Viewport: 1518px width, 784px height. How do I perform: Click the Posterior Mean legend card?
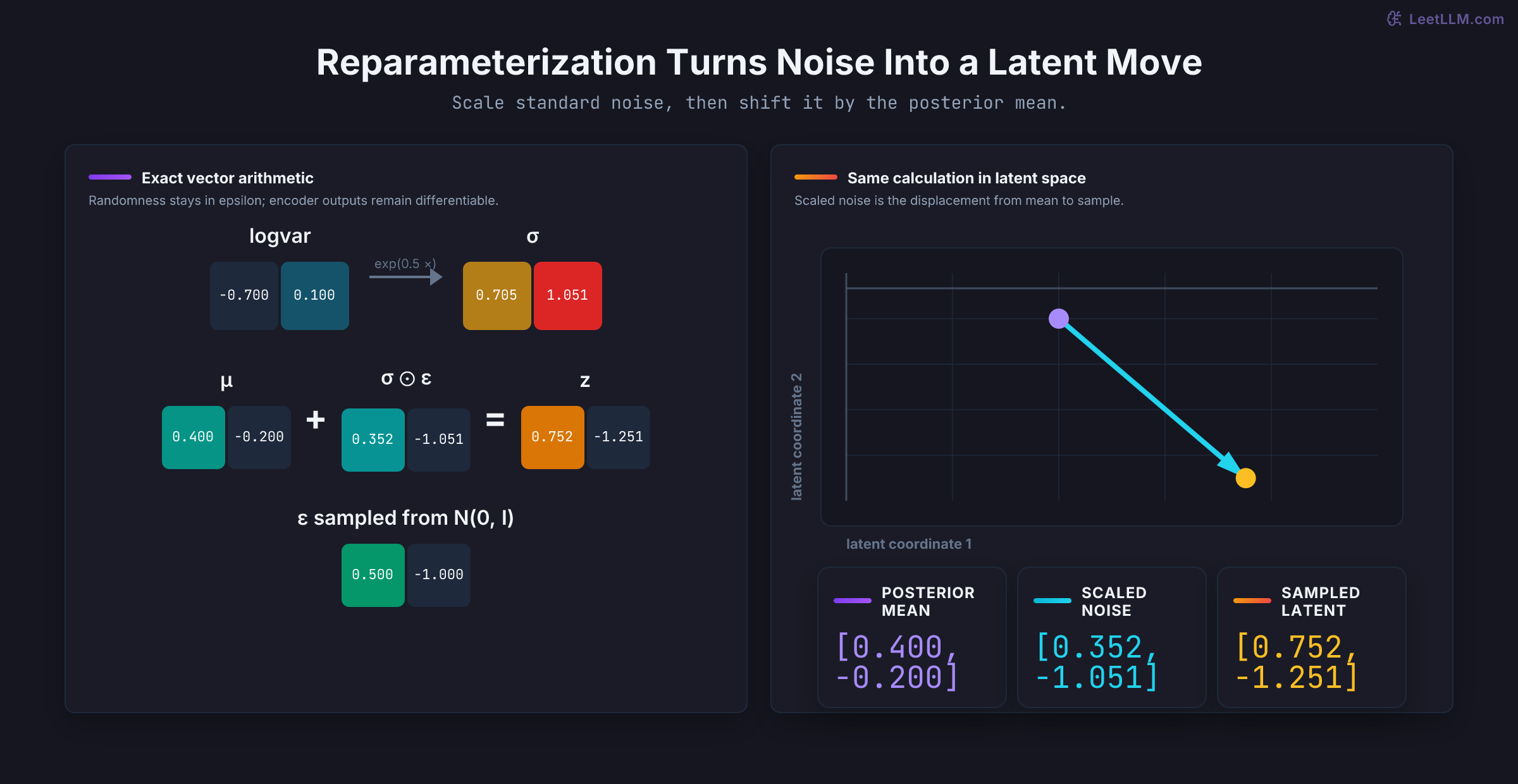[911, 637]
